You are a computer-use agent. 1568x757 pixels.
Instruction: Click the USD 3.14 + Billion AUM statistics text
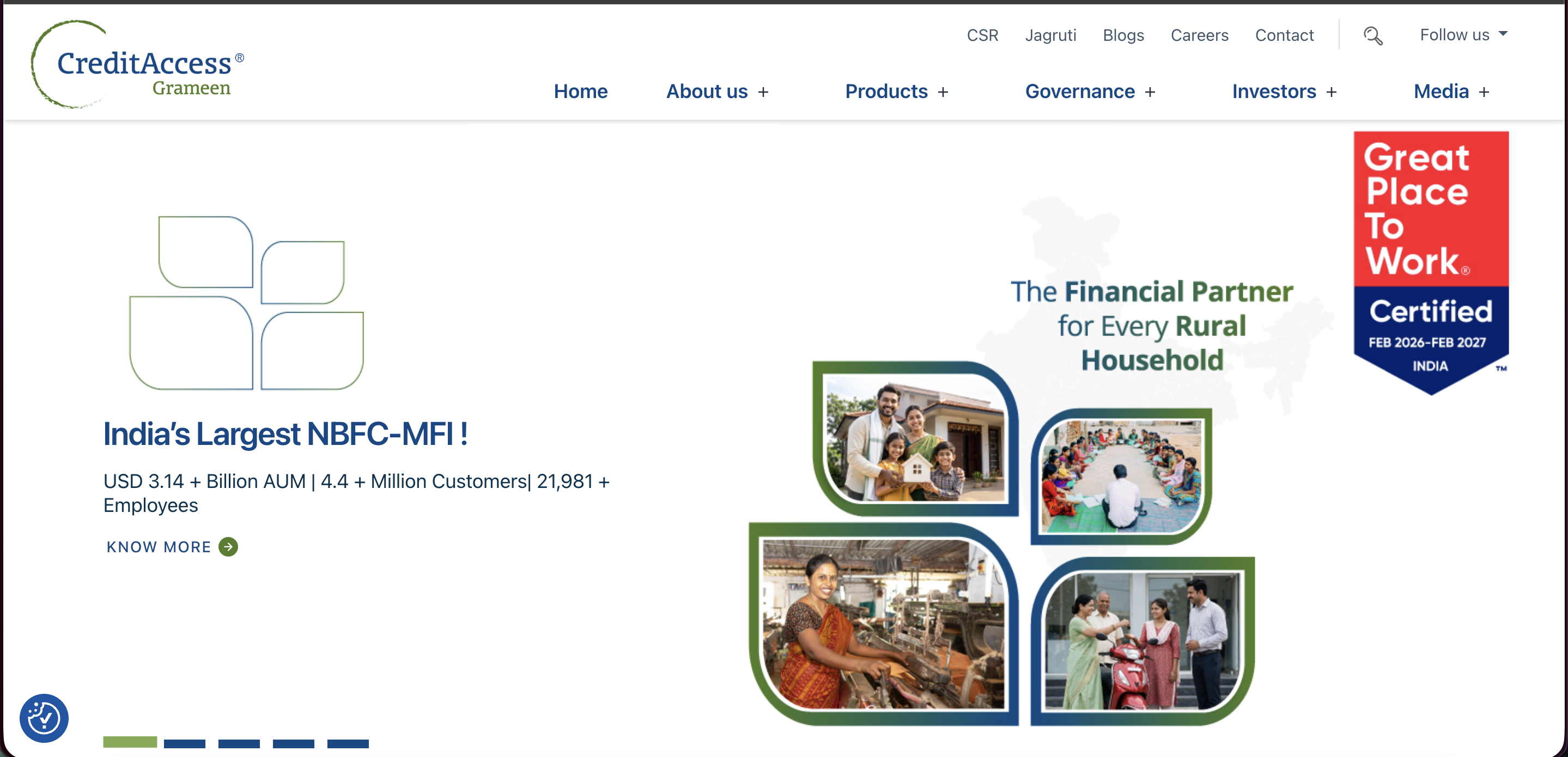coord(356,493)
